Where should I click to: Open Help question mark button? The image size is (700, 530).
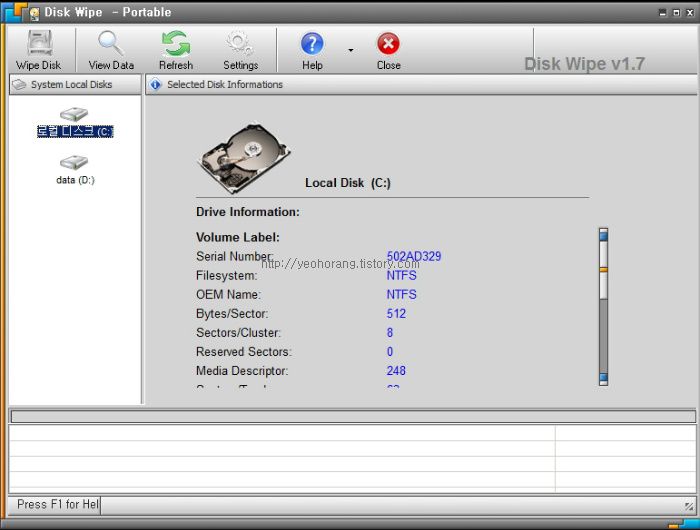point(312,50)
